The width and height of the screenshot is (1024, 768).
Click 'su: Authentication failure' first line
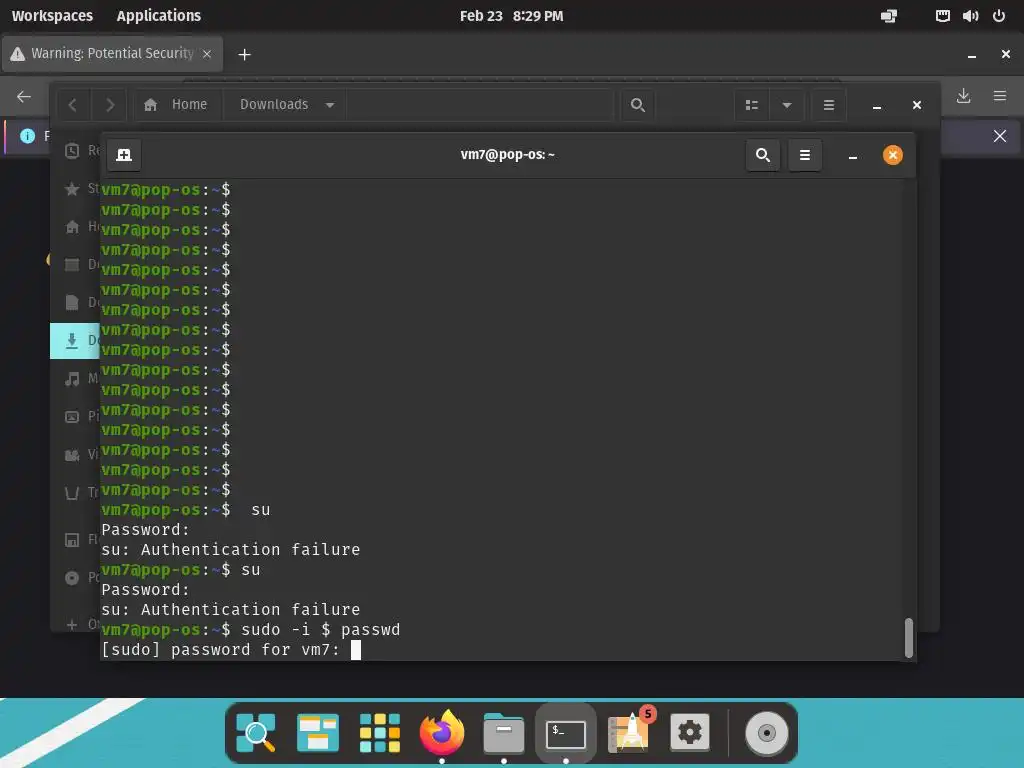coord(231,550)
